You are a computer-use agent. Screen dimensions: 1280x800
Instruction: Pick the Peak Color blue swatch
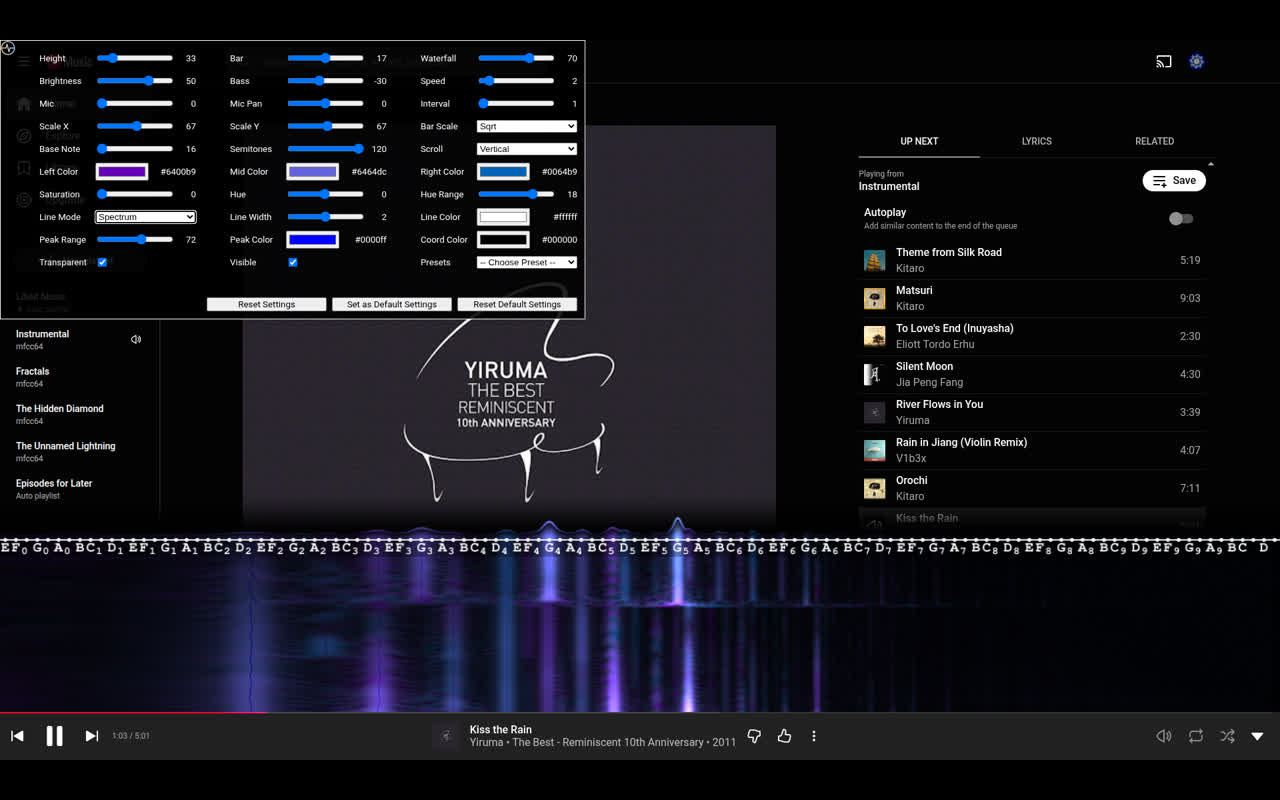coord(313,240)
